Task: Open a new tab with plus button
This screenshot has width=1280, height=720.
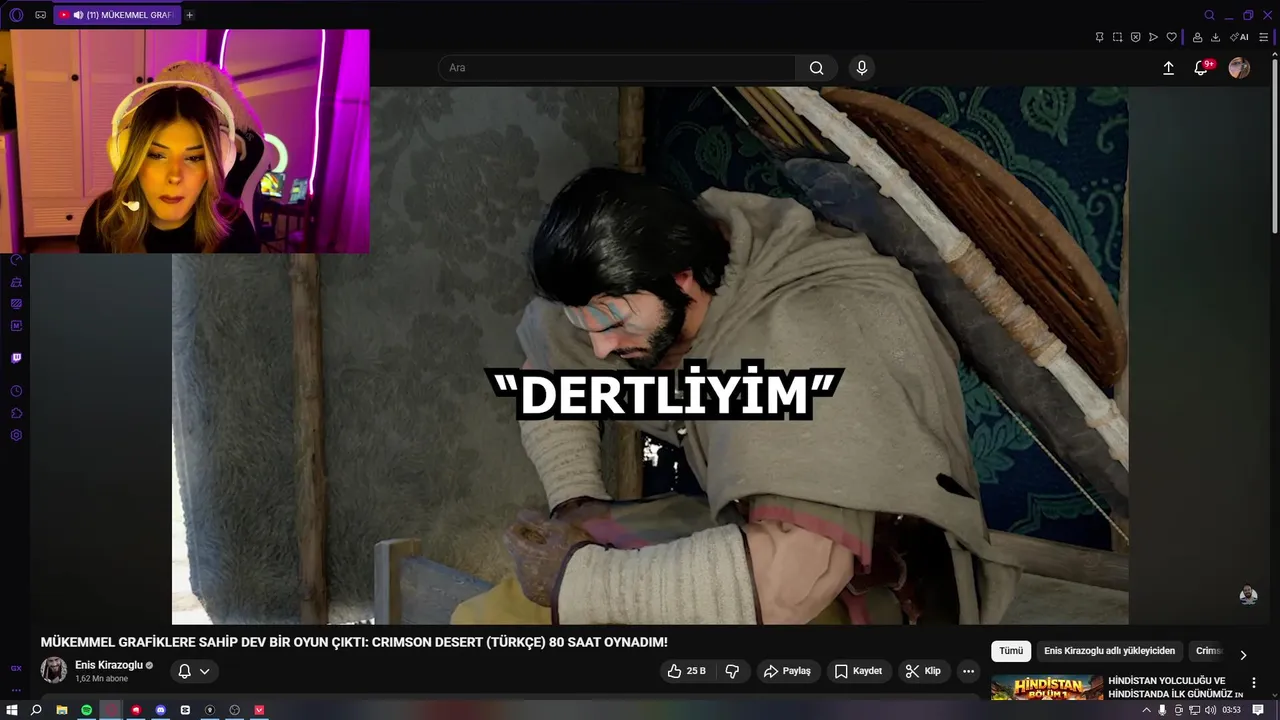Action: pos(189,15)
